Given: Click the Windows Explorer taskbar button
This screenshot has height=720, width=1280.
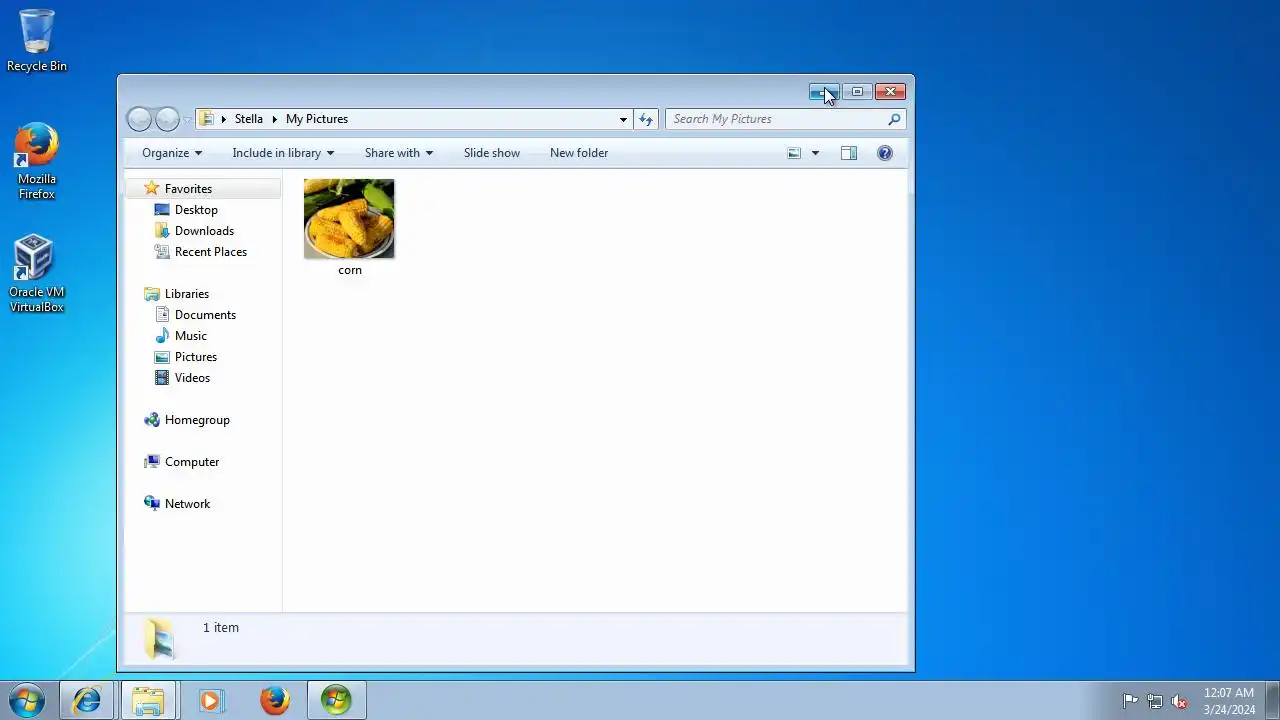Looking at the screenshot, I should 148,700.
